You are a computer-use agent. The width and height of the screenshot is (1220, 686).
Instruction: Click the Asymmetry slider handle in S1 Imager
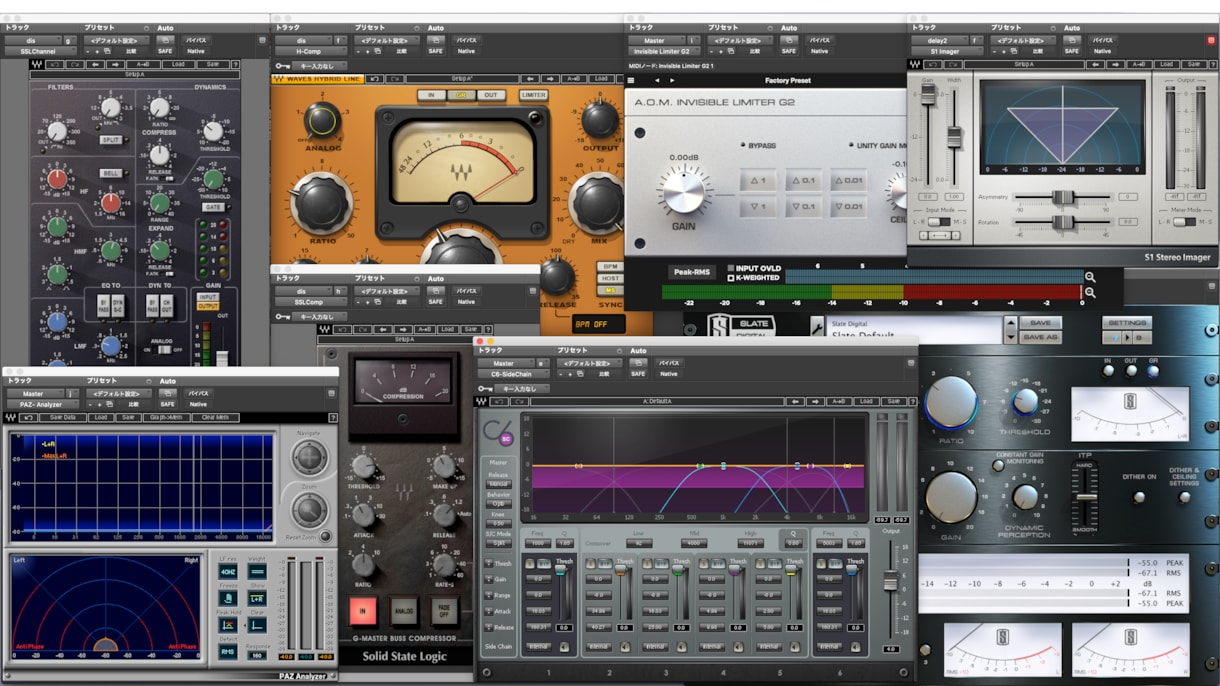[1063, 197]
